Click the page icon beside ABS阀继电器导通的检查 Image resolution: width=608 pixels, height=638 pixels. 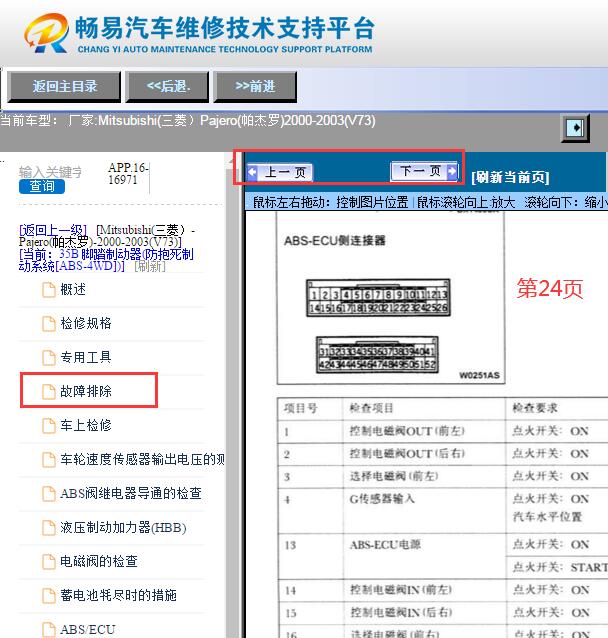point(49,494)
